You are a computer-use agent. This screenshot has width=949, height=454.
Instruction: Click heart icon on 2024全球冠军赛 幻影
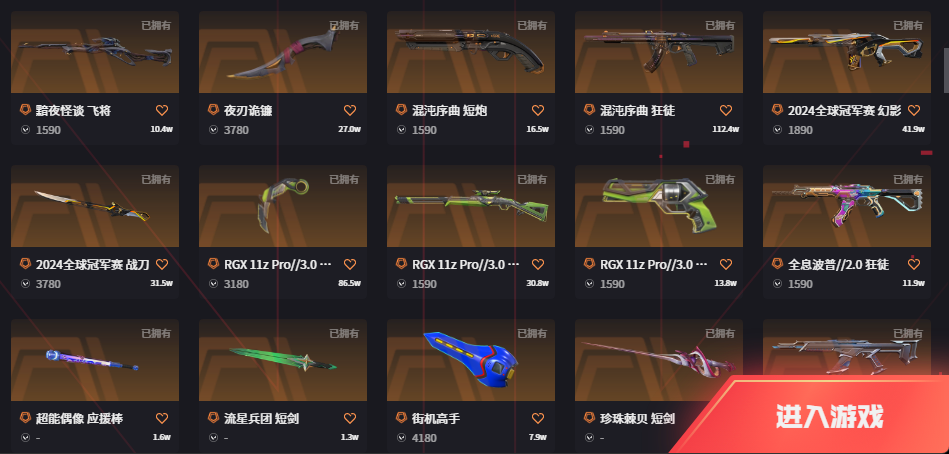tap(914, 110)
